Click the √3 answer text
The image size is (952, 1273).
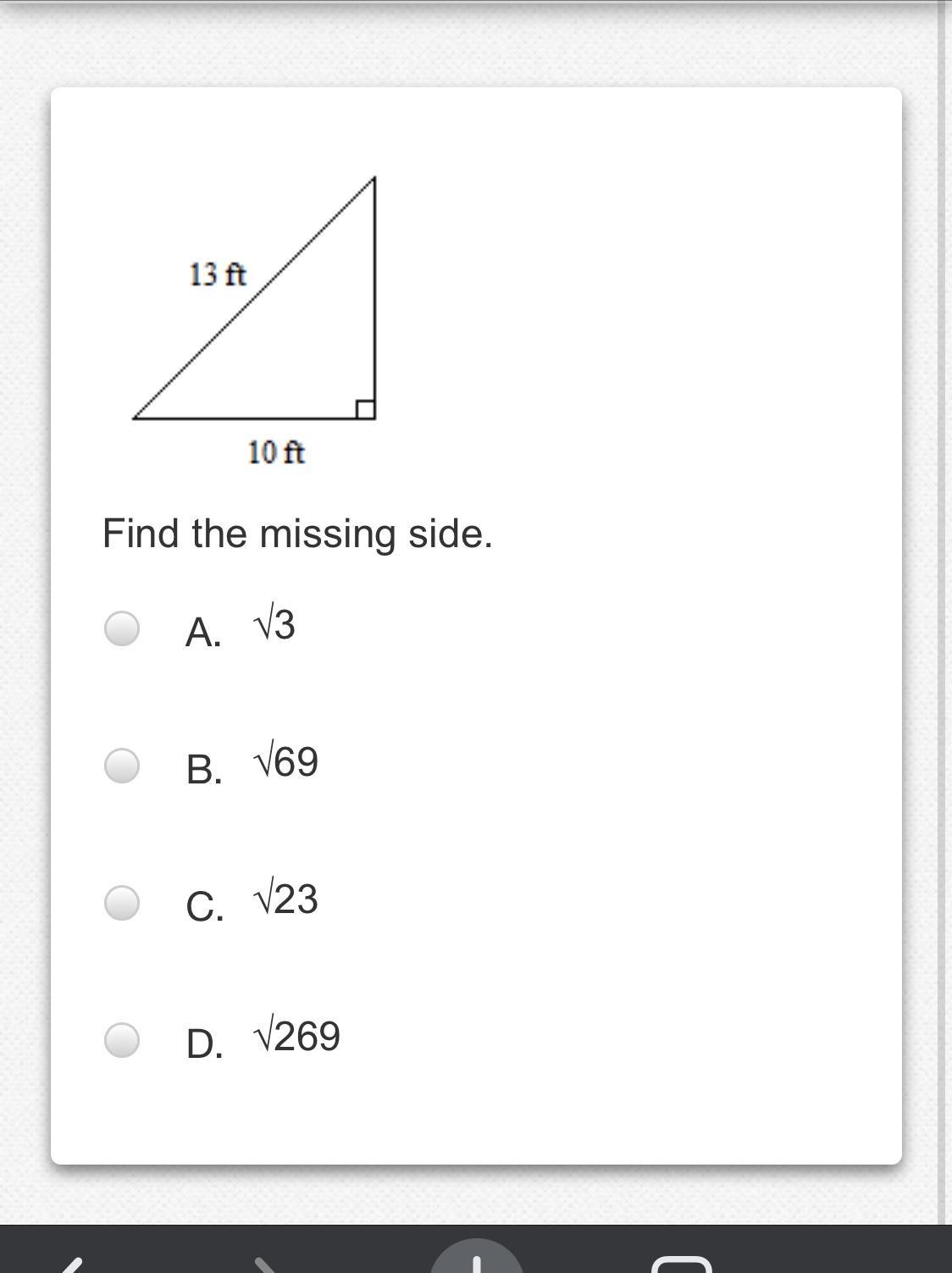274,626
